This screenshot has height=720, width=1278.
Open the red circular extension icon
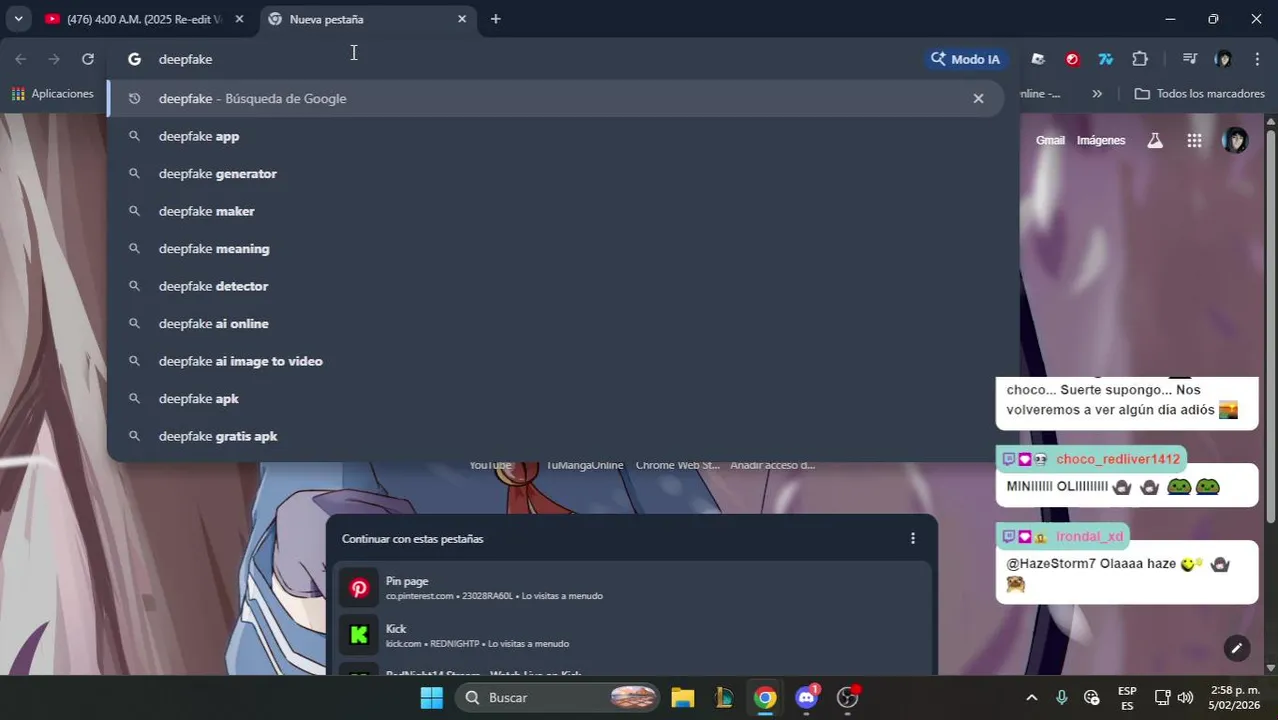(x=1072, y=59)
